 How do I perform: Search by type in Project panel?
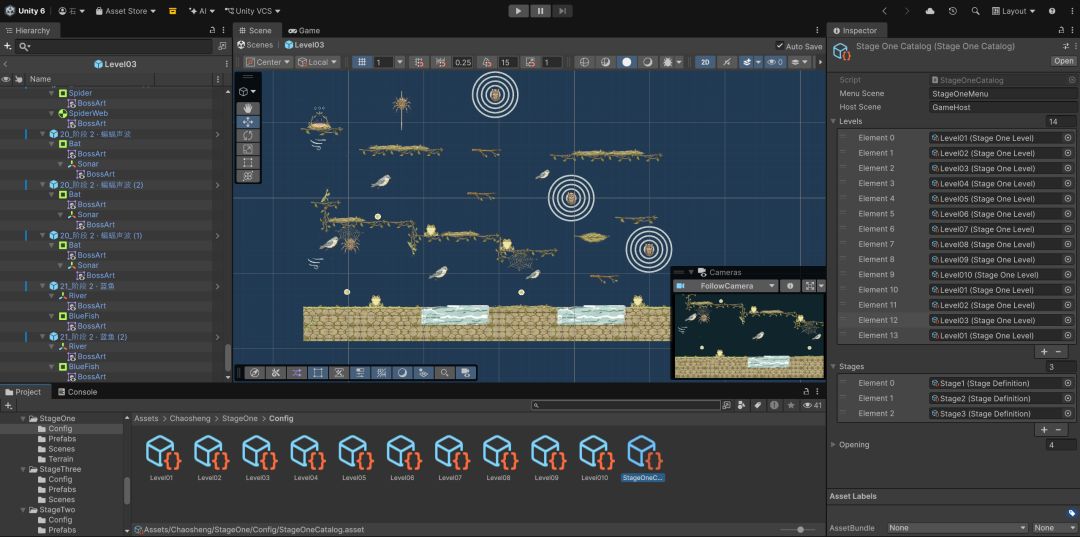(x=741, y=406)
